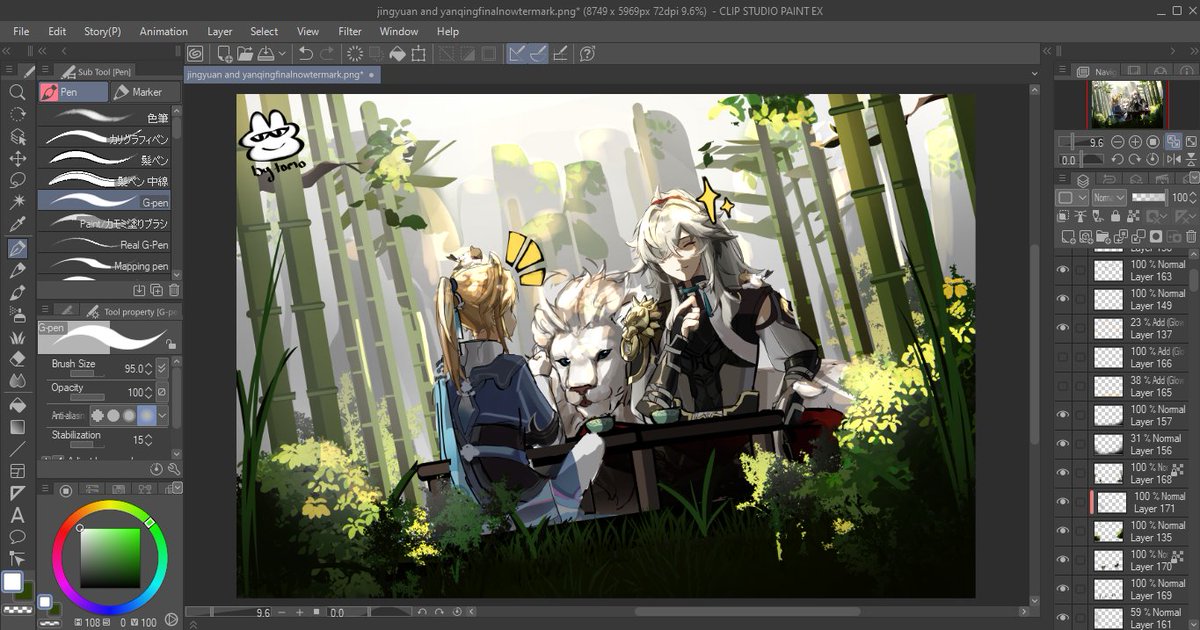This screenshot has width=1200, height=630.
Task: Undo the last action
Action: click(306, 53)
